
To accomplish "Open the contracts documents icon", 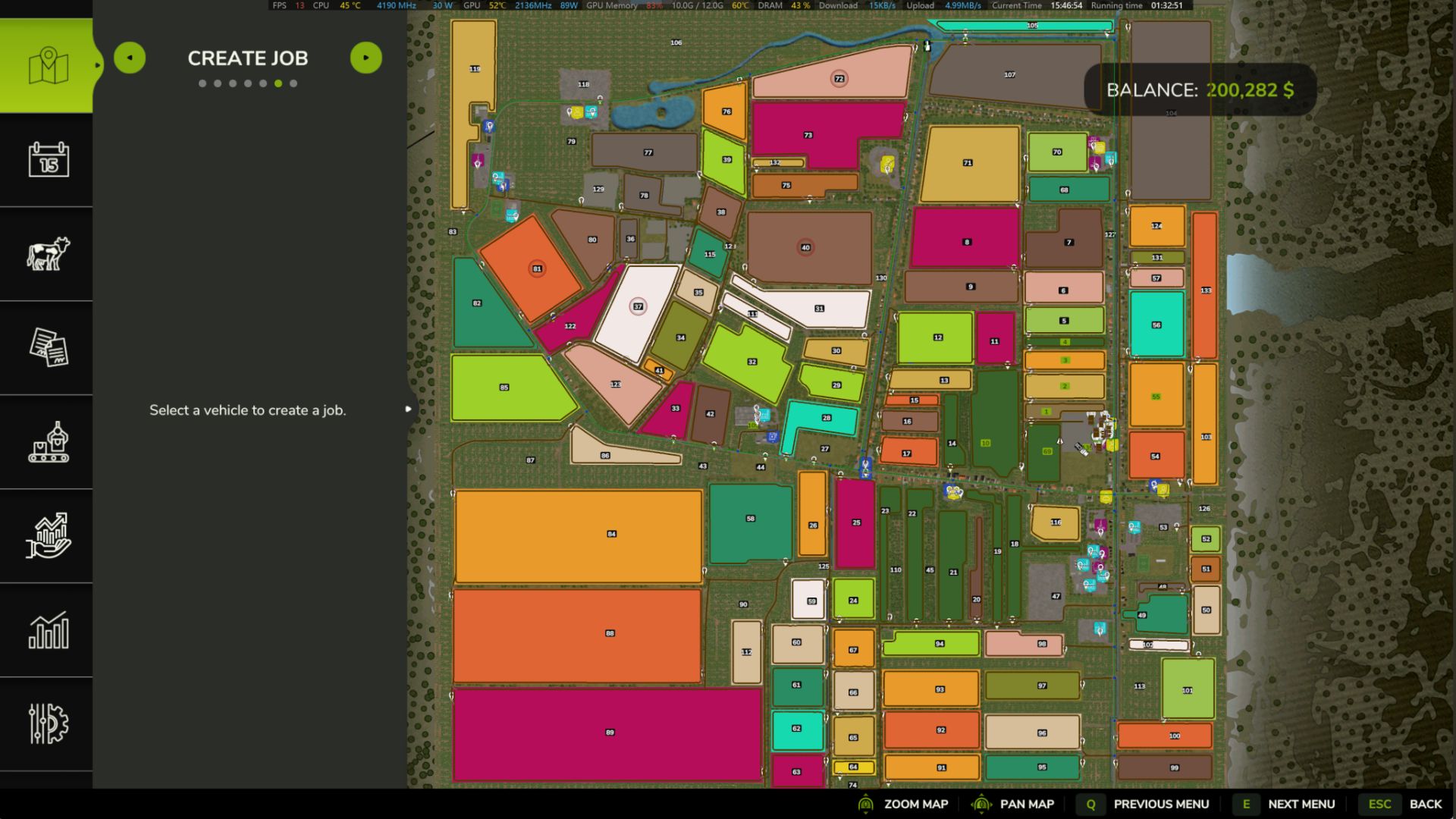I will [x=48, y=347].
